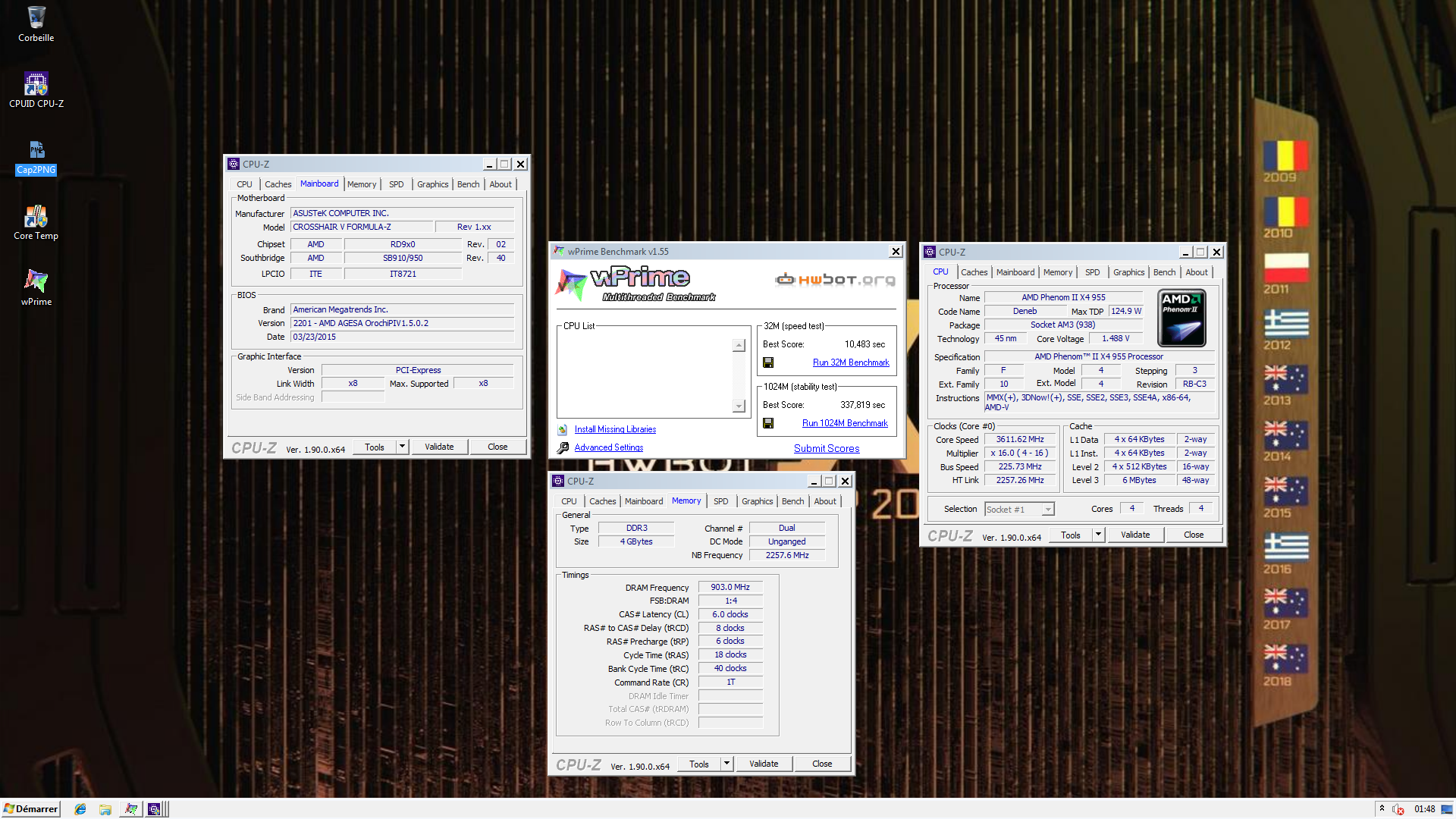
Task: Switch to Caches tab in Mainboard CPU-Z window
Action: pyautogui.click(x=278, y=184)
